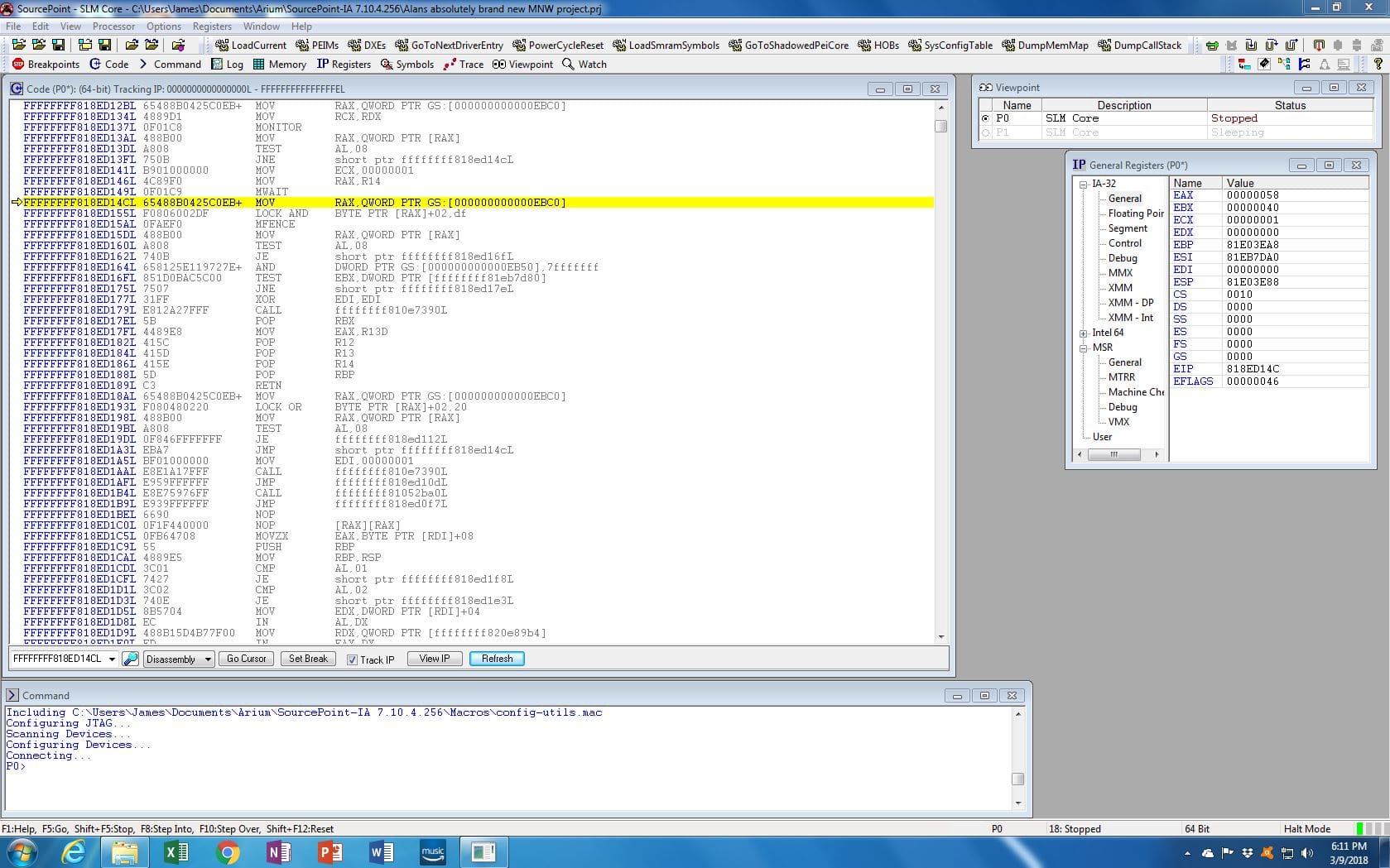Click the View IP button
1390x868 pixels.
point(435,659)
